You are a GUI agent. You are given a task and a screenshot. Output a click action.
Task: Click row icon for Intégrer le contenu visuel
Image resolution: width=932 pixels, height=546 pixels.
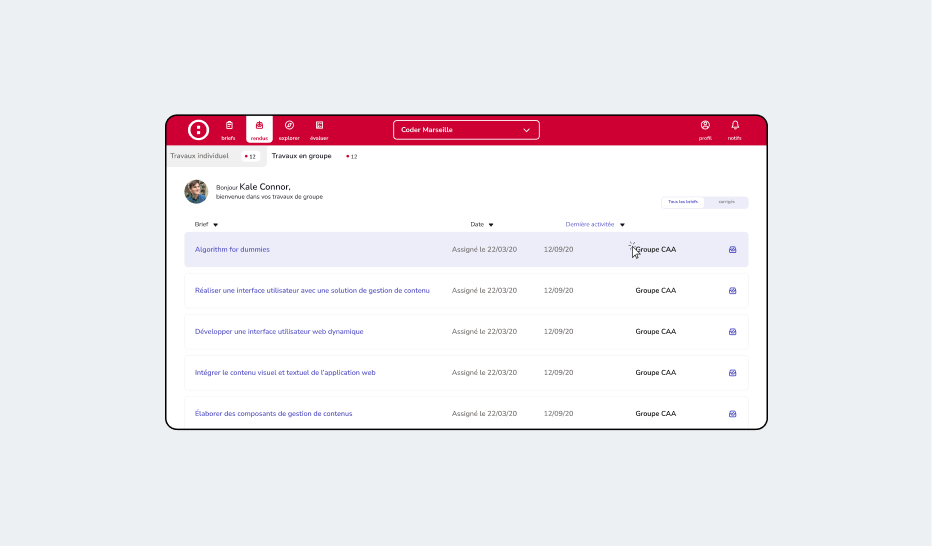(732, 373)
